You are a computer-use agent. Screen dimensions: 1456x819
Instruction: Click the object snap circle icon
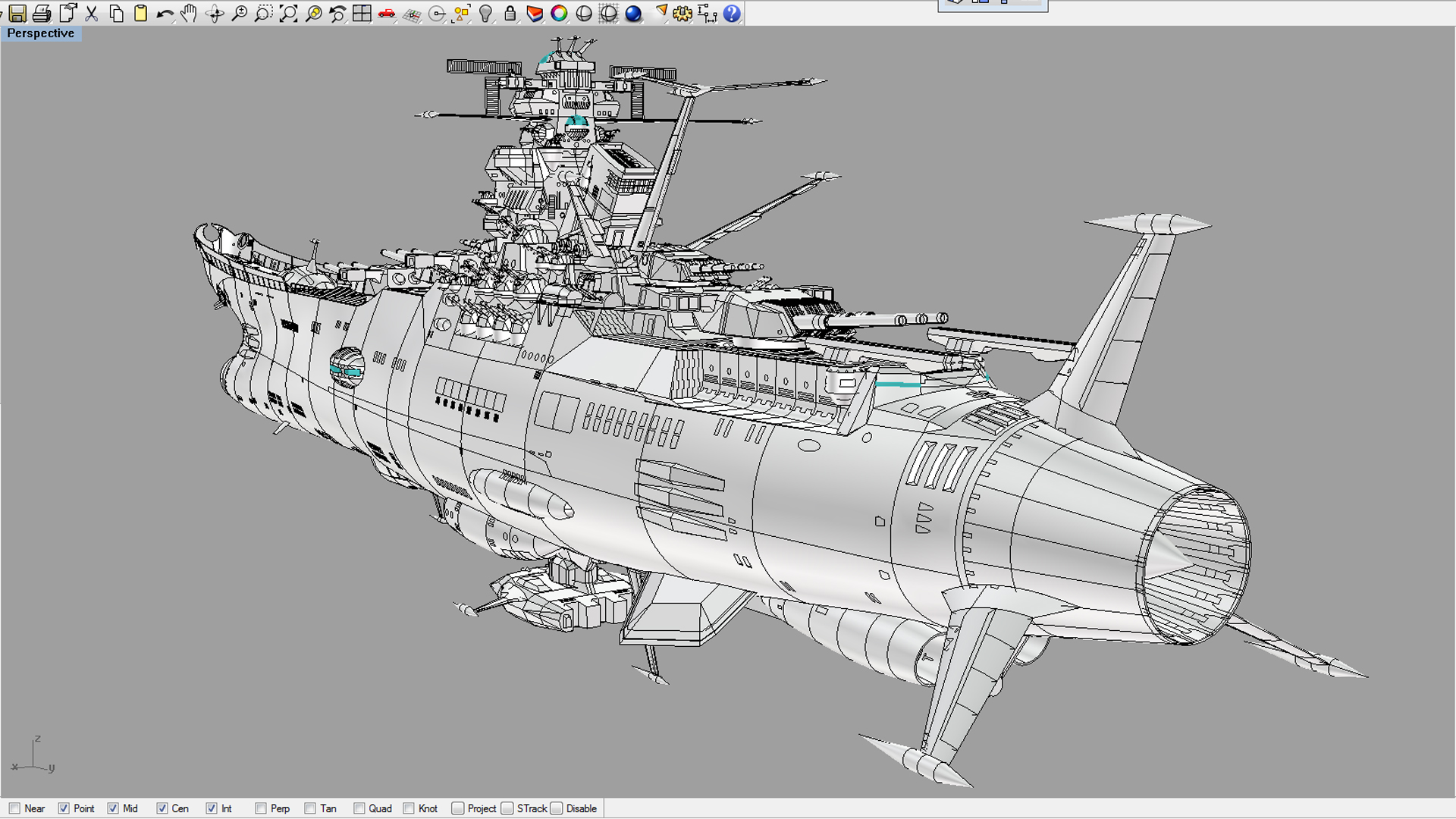pyautogui.click(x=437, y=14)
